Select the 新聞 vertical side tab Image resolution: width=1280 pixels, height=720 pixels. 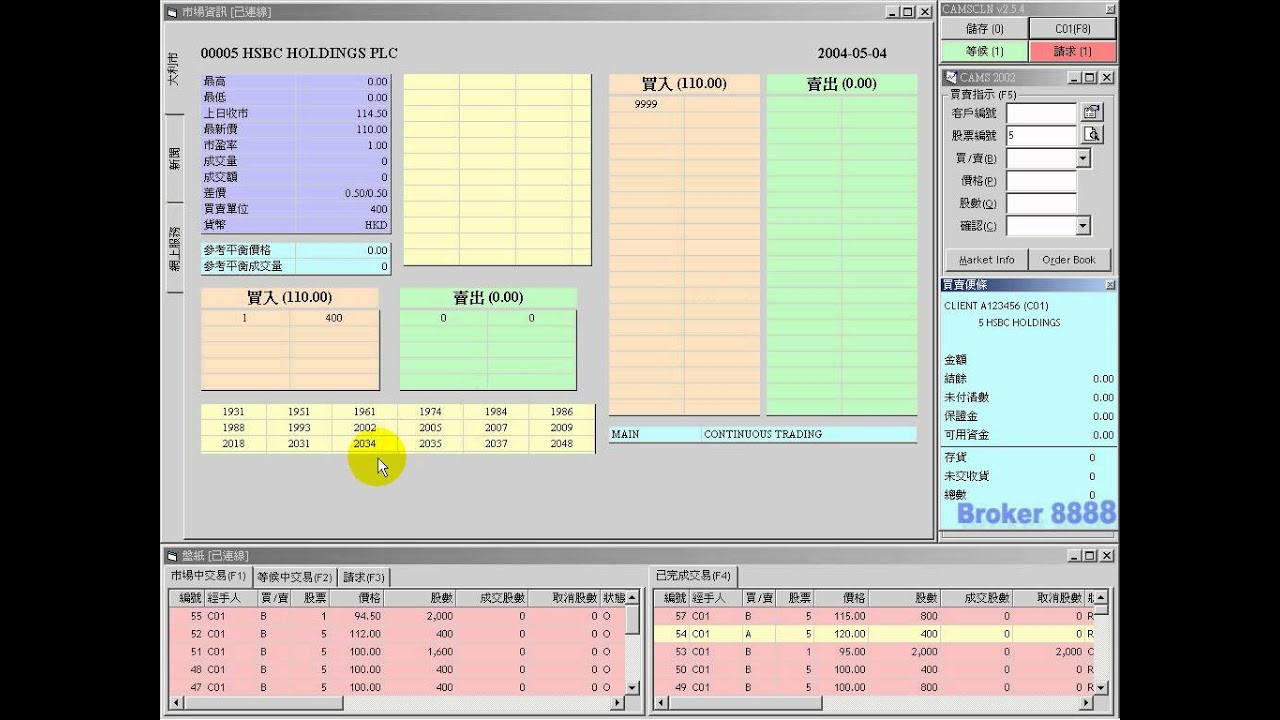174,158
